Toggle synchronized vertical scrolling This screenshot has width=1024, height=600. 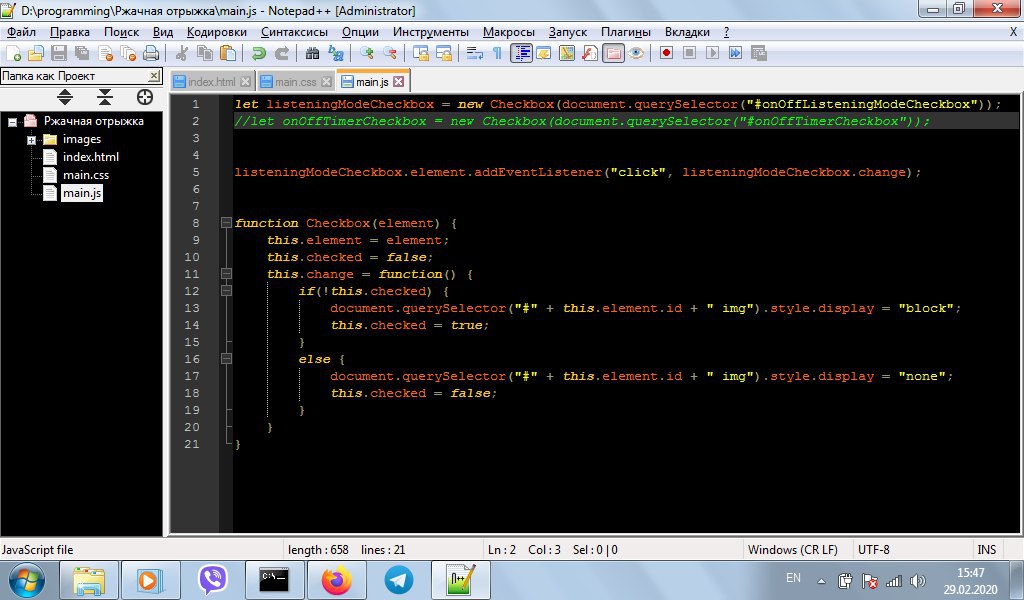(x=421, y=54)
